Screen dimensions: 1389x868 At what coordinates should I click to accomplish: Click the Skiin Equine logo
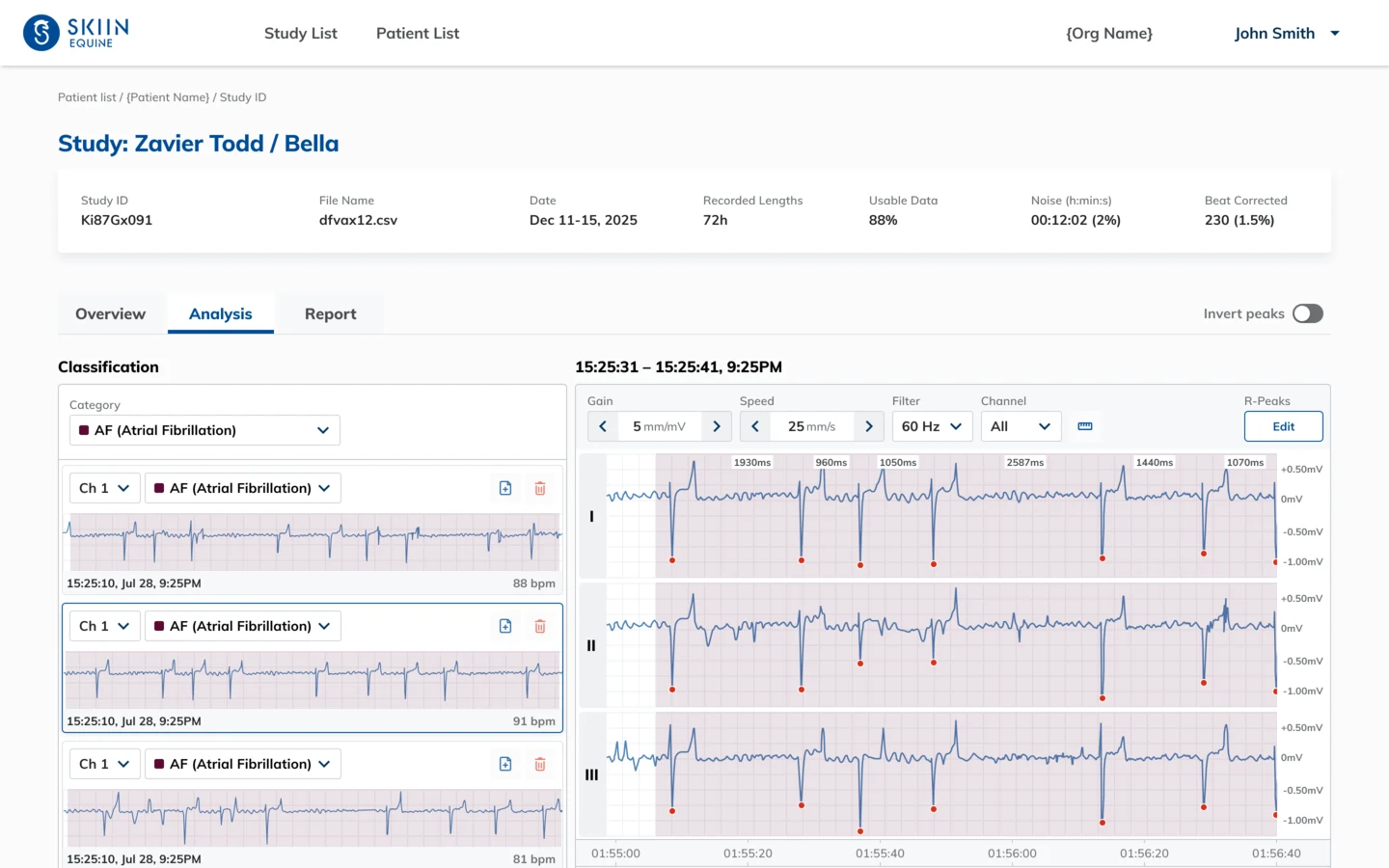click(76, 33)
